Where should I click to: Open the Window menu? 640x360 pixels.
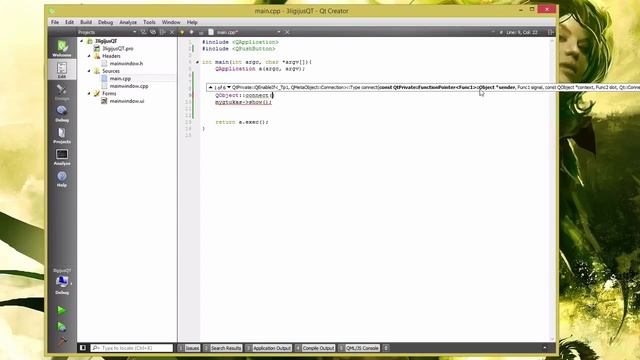click(x=171, y=22)
